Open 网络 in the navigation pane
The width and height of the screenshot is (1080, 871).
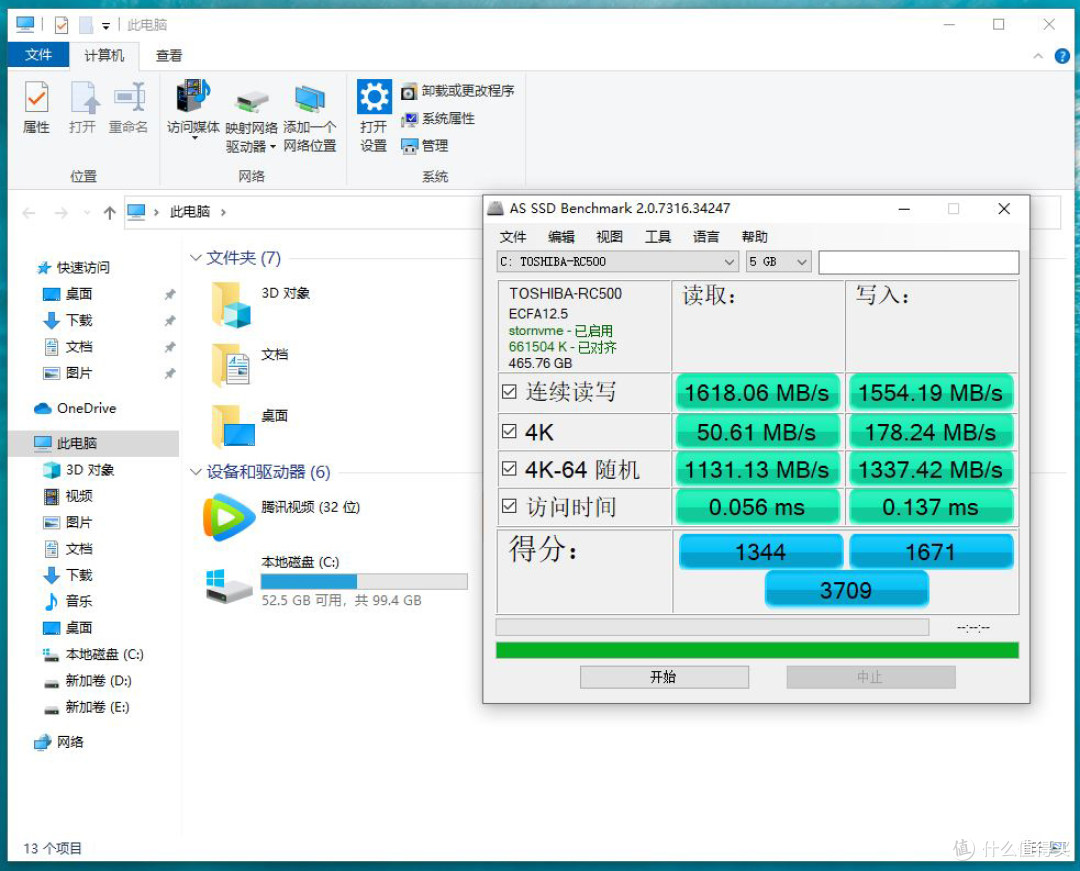(x=70, y=742)
